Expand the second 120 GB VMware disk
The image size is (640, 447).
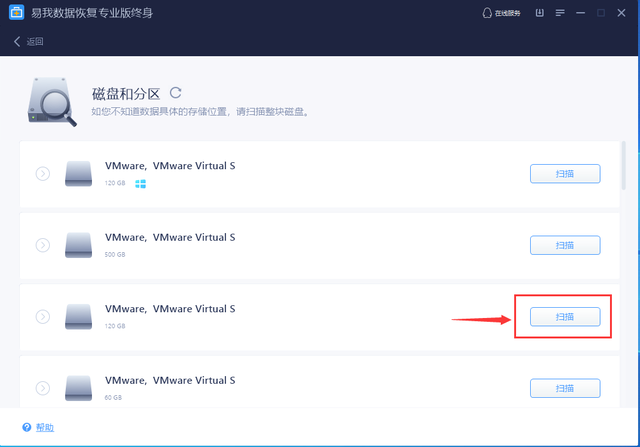pyautogui.click(x=43, y=316)
